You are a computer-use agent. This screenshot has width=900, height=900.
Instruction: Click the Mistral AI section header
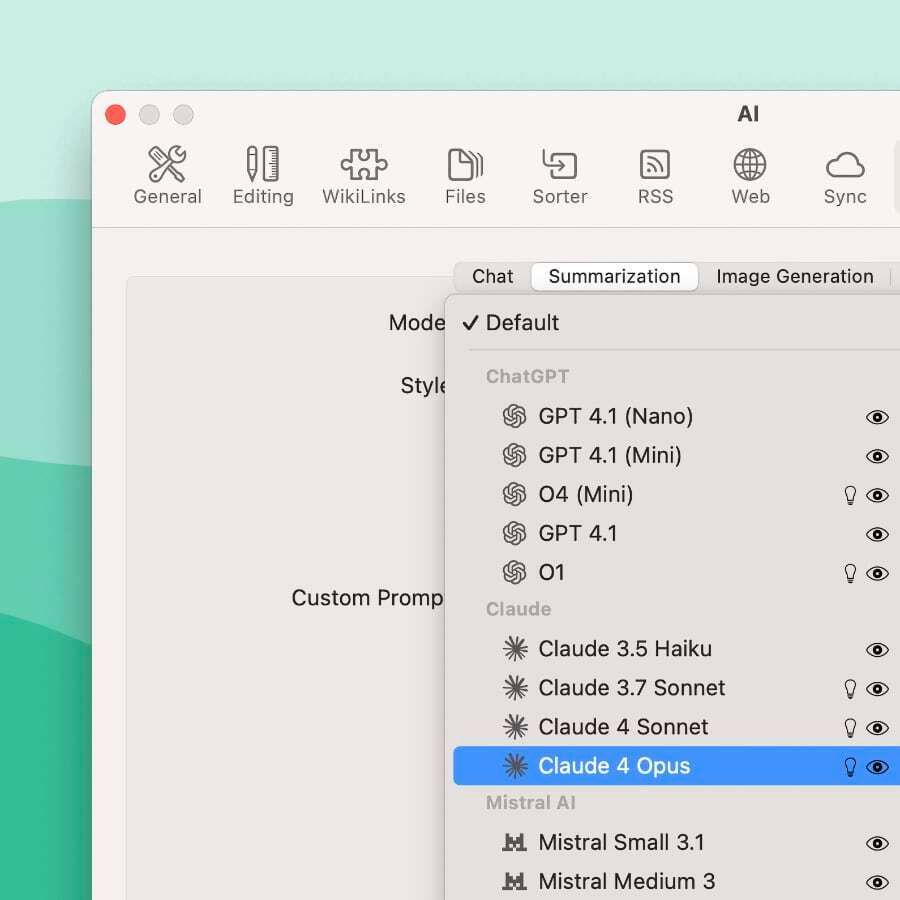pyautogui.click(x=530, y=802)
